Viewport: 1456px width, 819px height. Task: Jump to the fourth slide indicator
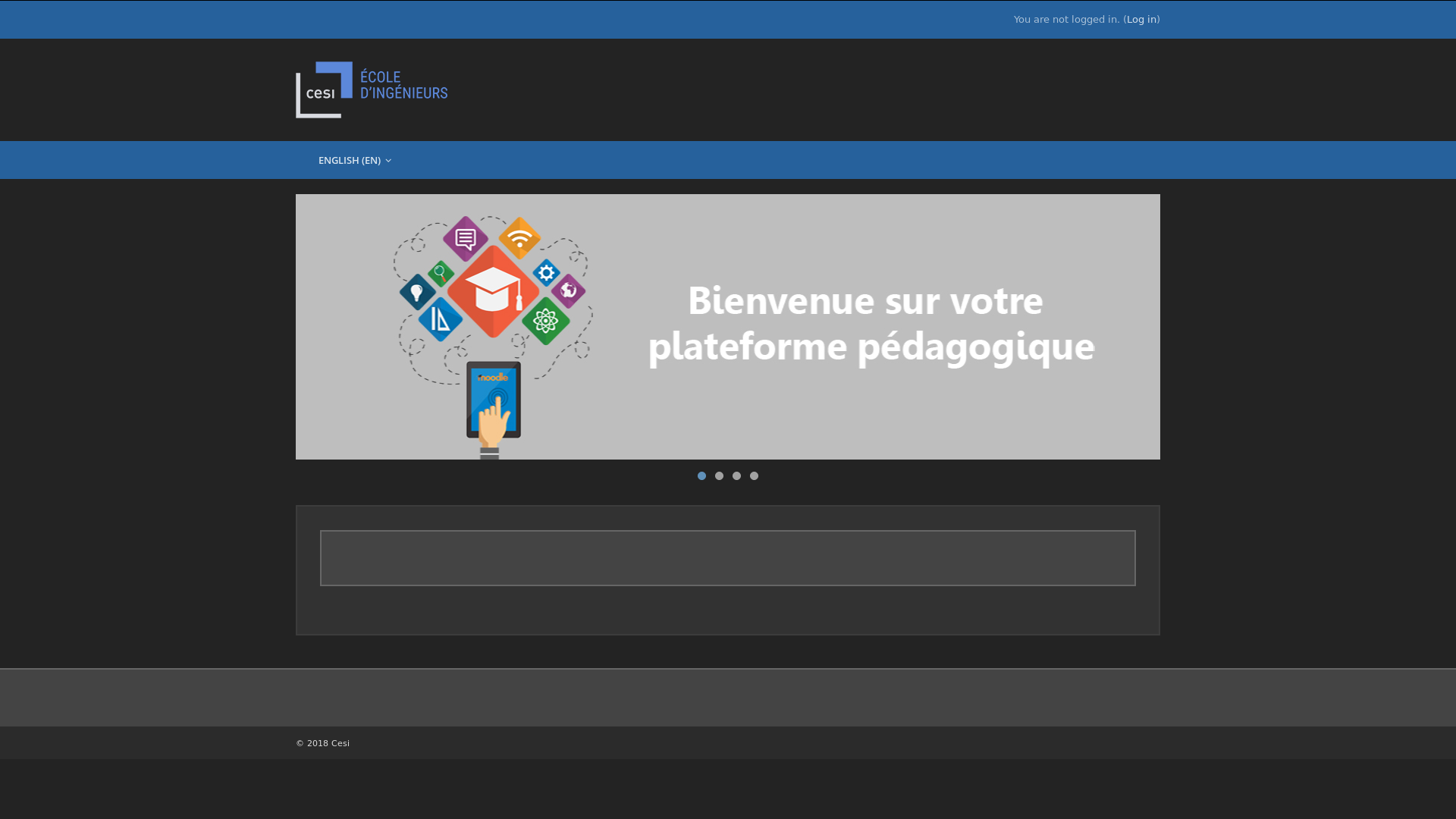pos(754,475)
